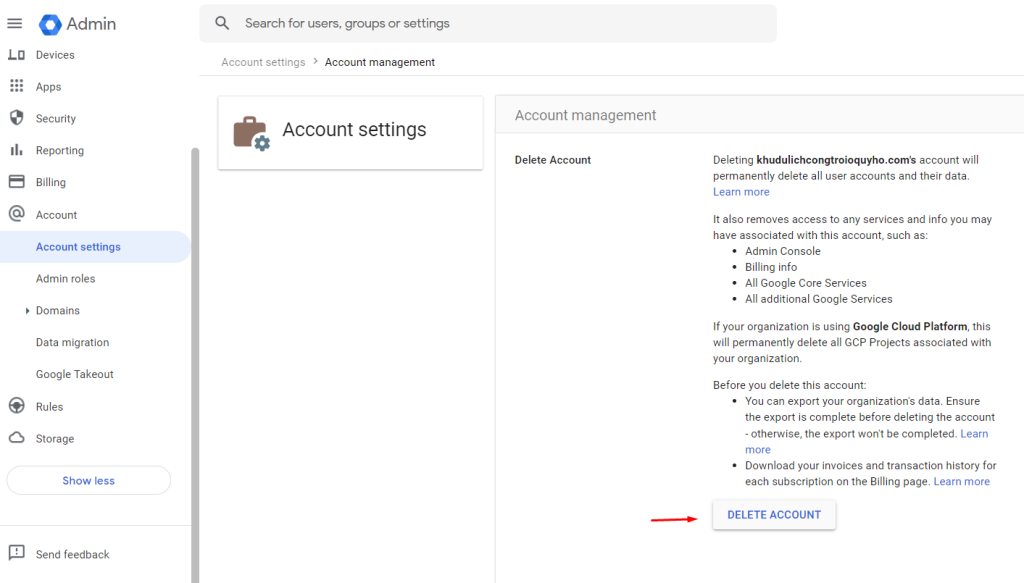Click Account settings breadcrumb link
Viewport: 1024px width, 583px height.
tap(263, 62)
